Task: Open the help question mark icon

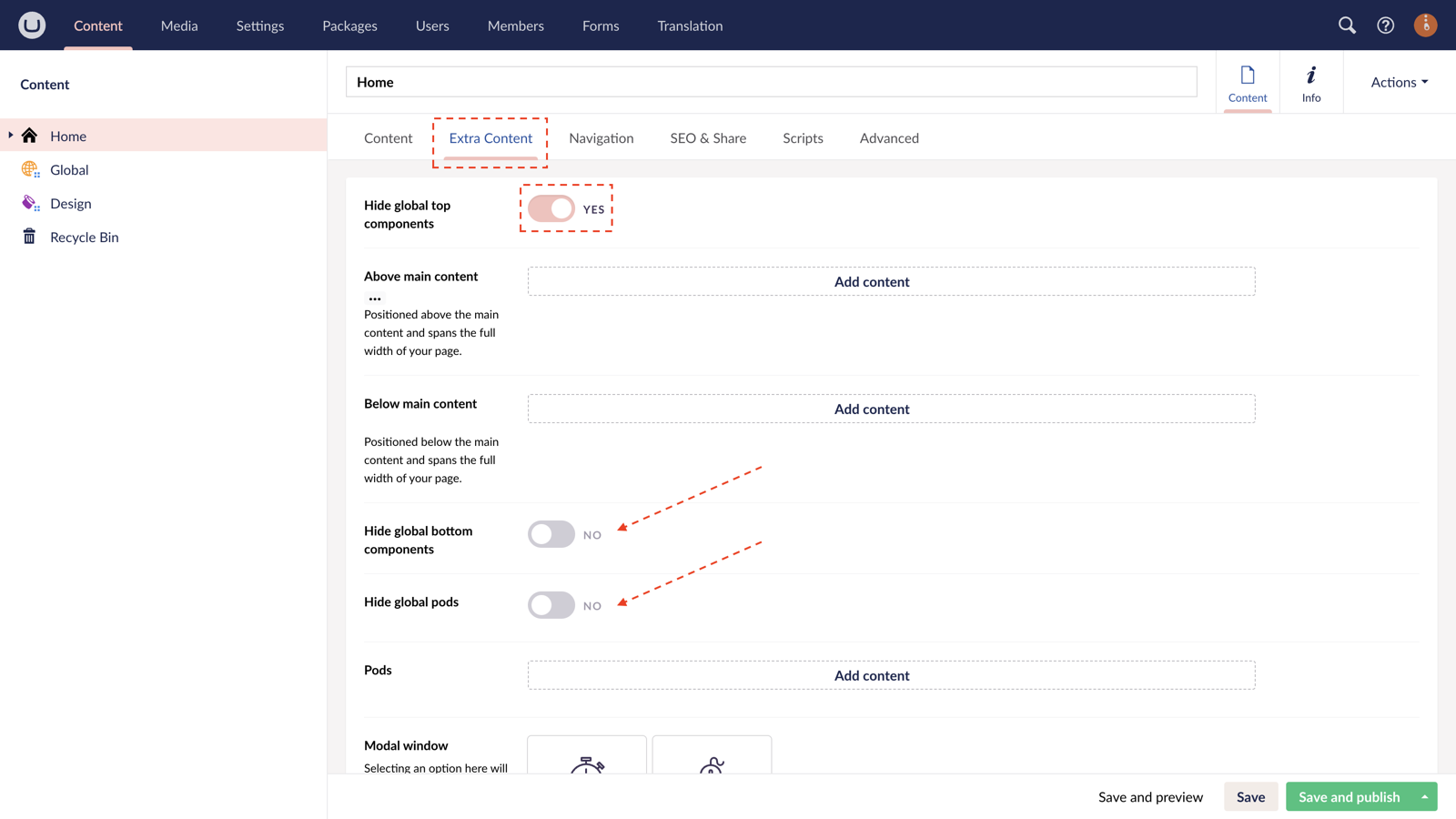Action: pos(1385,25)
